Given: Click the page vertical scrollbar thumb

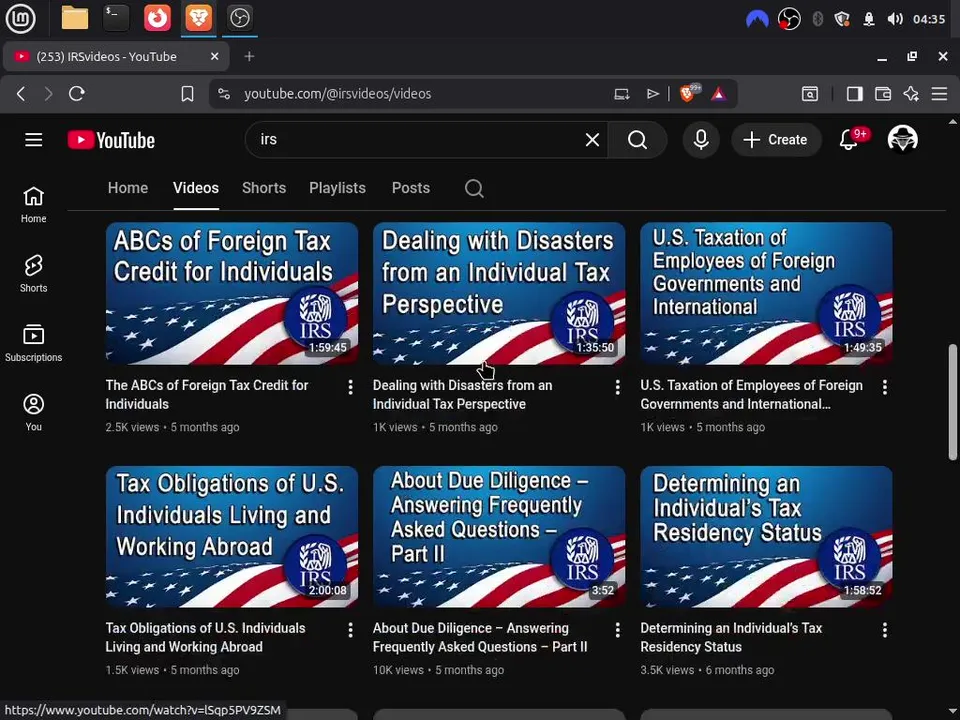Looking at the screenshot, I should [x=953, y=402].
